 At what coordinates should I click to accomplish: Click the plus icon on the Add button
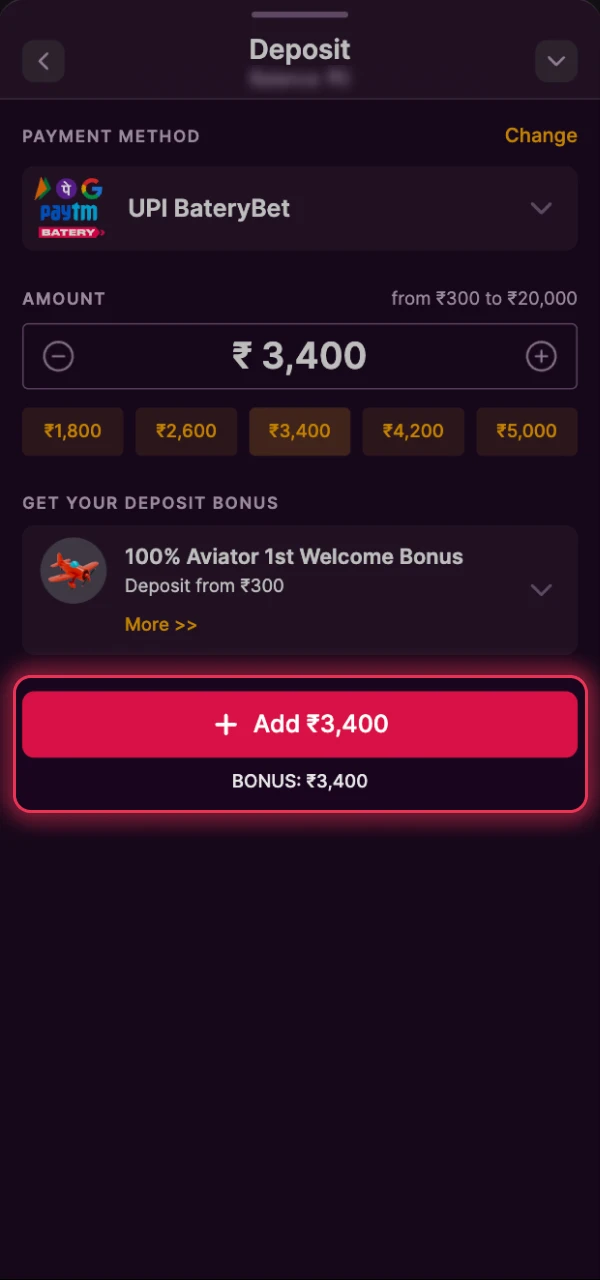click(x=226, y=724)
